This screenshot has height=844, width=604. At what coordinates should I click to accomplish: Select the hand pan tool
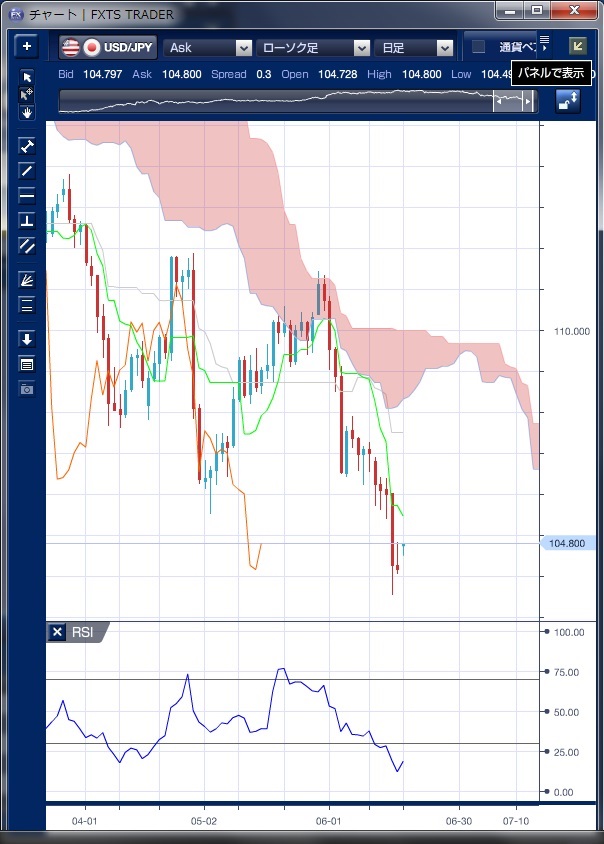click(27, 112)
